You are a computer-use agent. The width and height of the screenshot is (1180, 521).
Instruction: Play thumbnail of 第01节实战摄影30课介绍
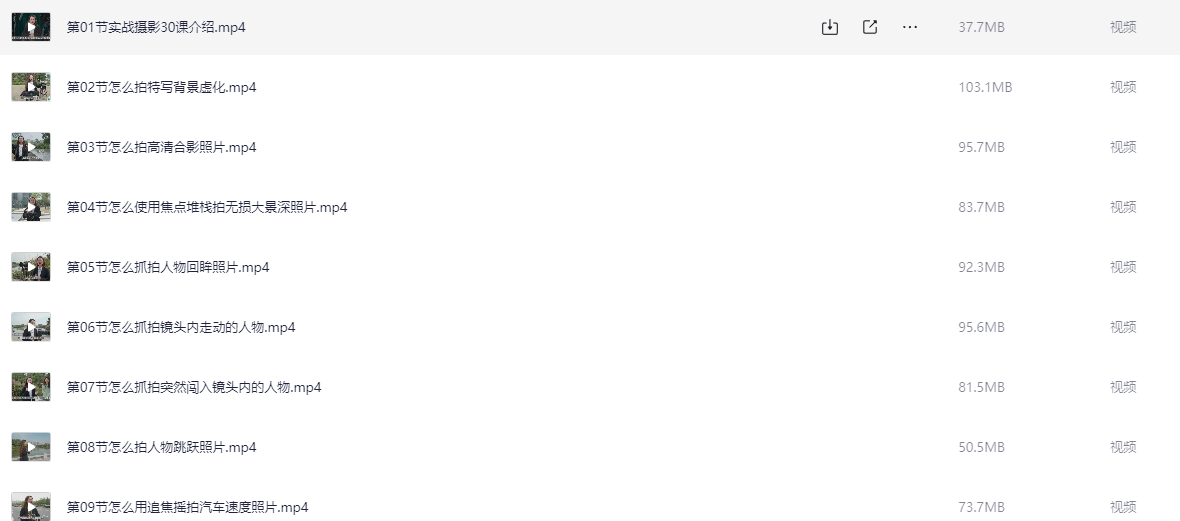point(31,27)
